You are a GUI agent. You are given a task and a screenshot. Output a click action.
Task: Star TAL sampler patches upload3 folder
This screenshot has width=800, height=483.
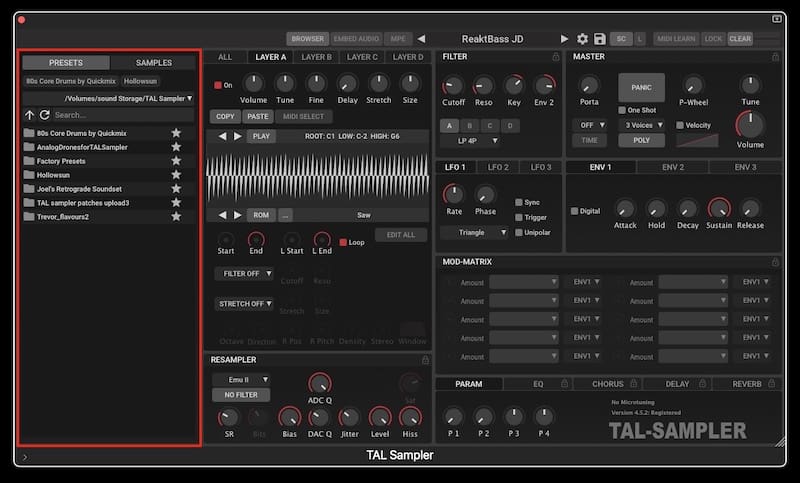coord(176,202)
